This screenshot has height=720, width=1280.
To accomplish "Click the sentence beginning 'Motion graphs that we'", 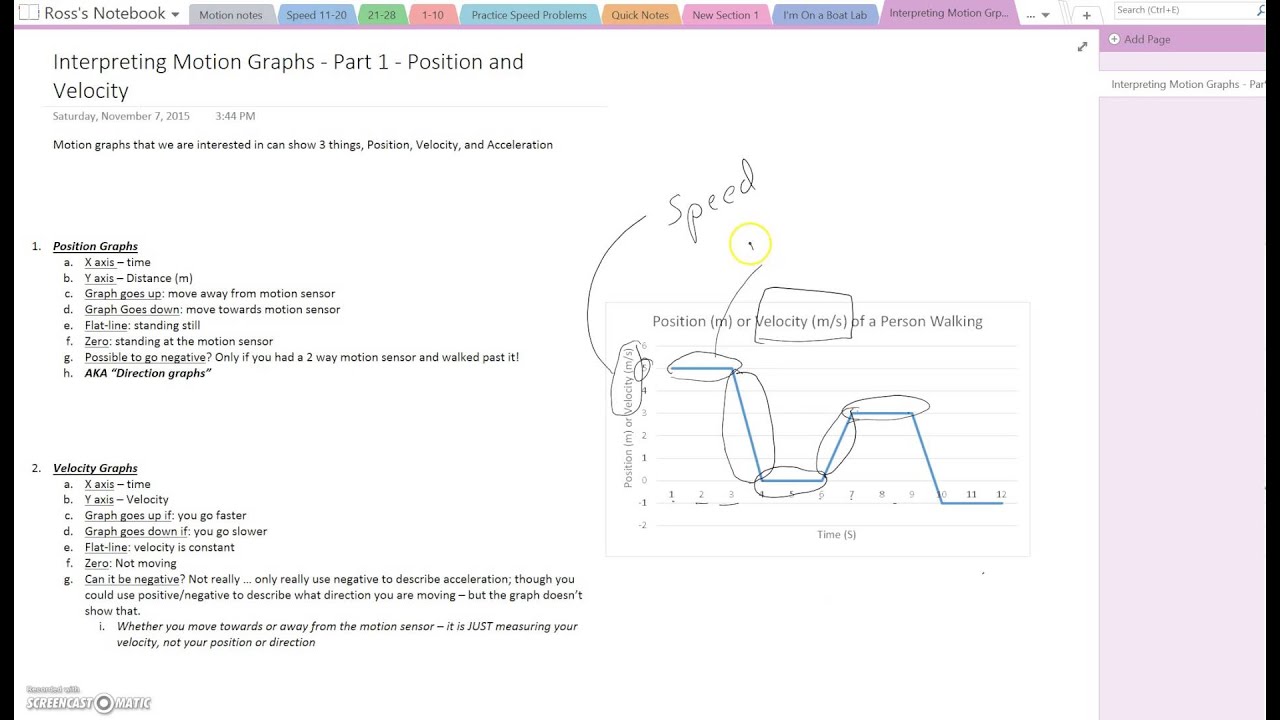I will point(303,145).
